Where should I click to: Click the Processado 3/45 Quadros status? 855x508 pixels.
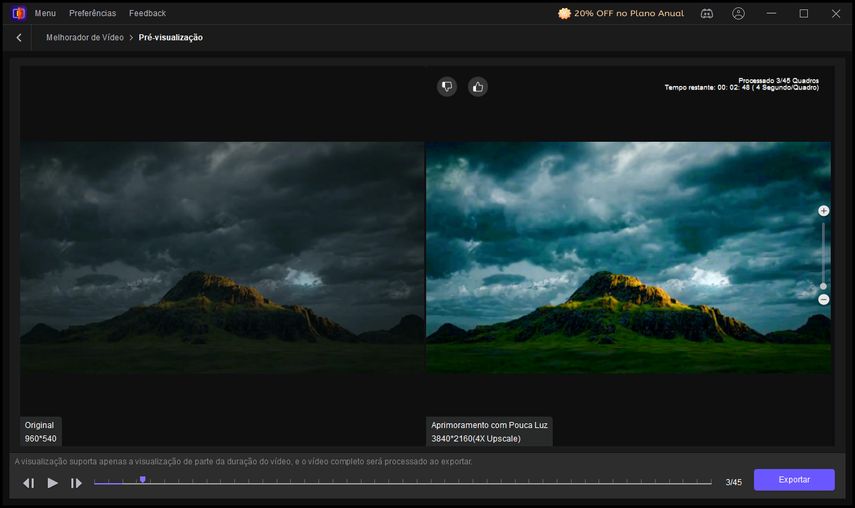point(779,81)
